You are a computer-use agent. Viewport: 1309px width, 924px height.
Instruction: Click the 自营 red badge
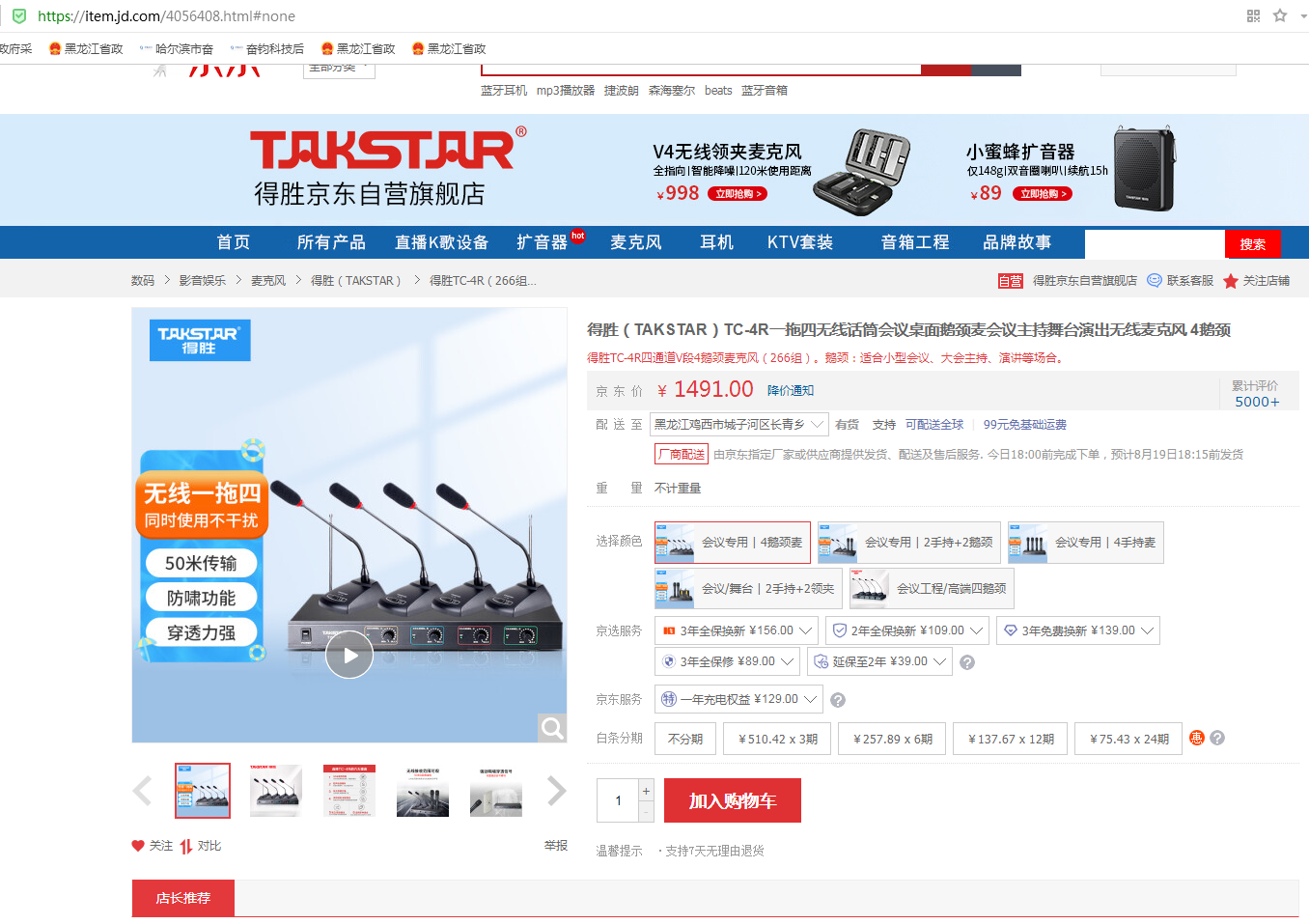(x=1011, y=281)
